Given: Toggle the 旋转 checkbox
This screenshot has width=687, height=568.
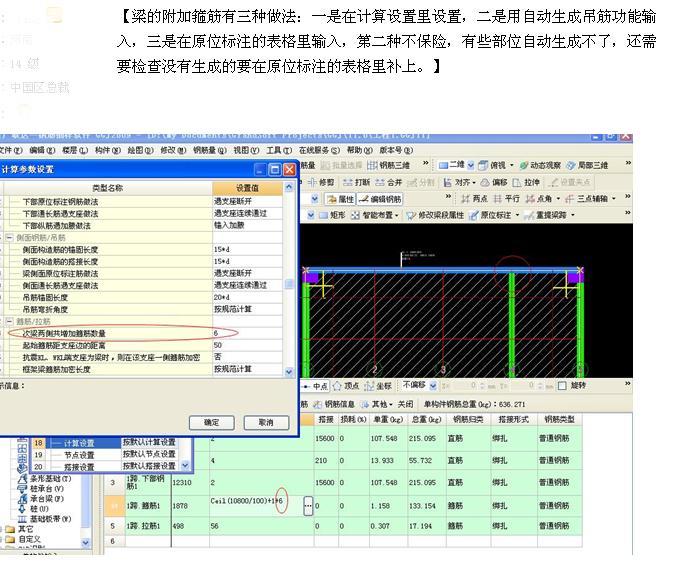Looking at the screenshot, I should coord(562,386).
